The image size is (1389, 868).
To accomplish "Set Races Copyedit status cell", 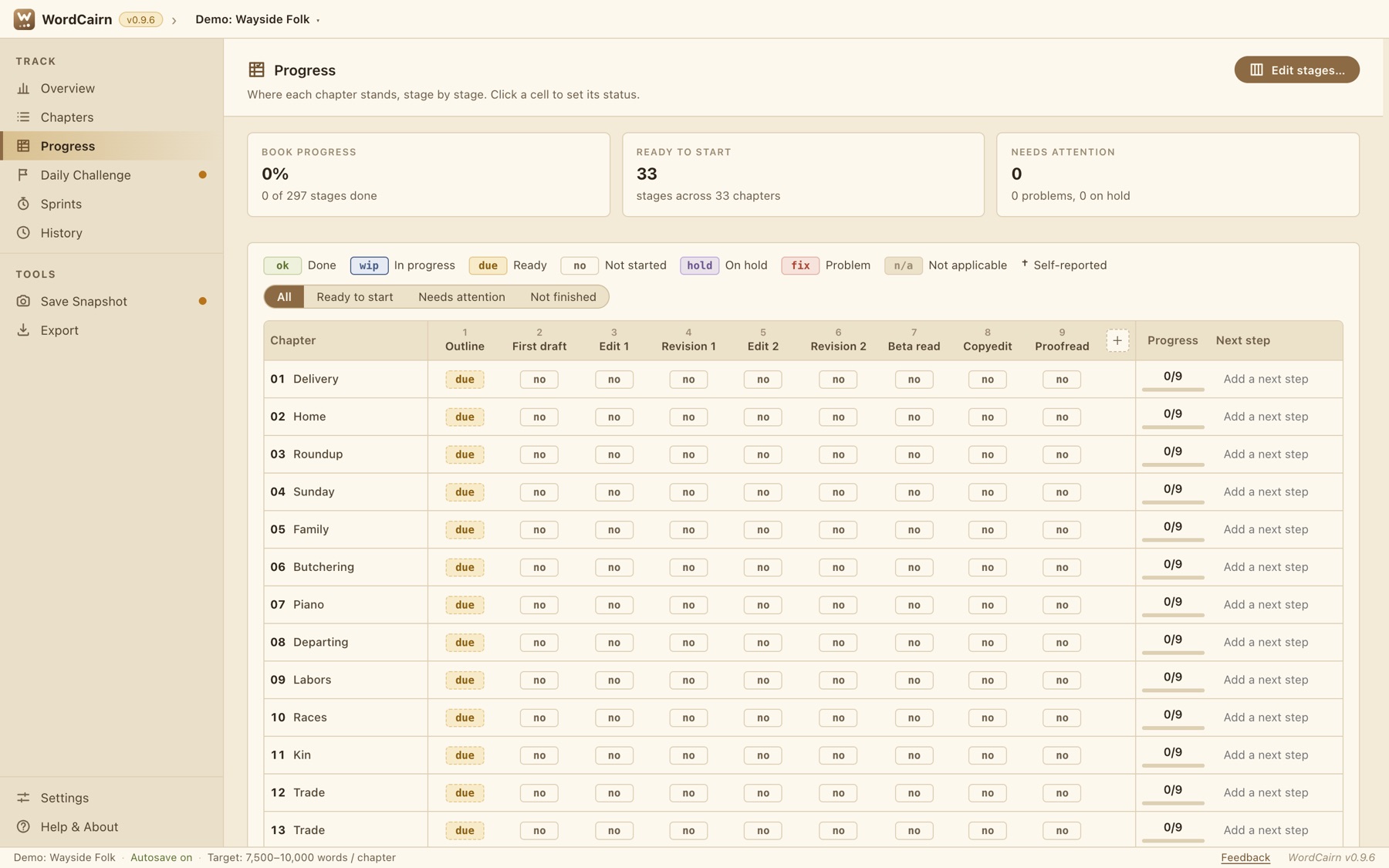I will 987,718.
